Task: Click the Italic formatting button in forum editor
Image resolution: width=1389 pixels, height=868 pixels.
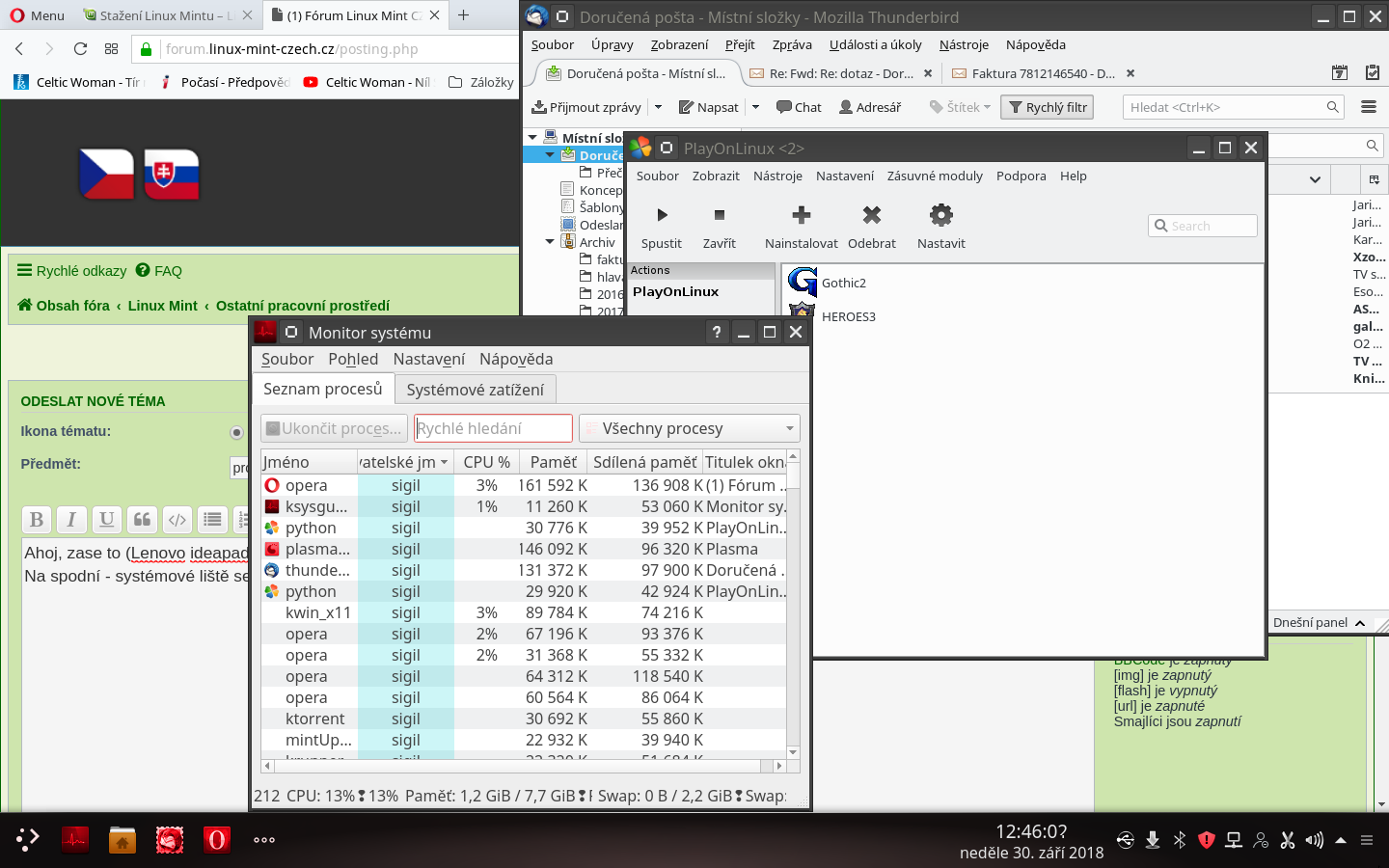Action: (x=71, y=520)
